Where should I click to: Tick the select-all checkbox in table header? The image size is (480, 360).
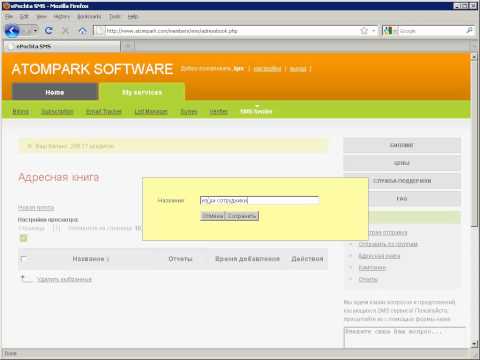point(23,259)
